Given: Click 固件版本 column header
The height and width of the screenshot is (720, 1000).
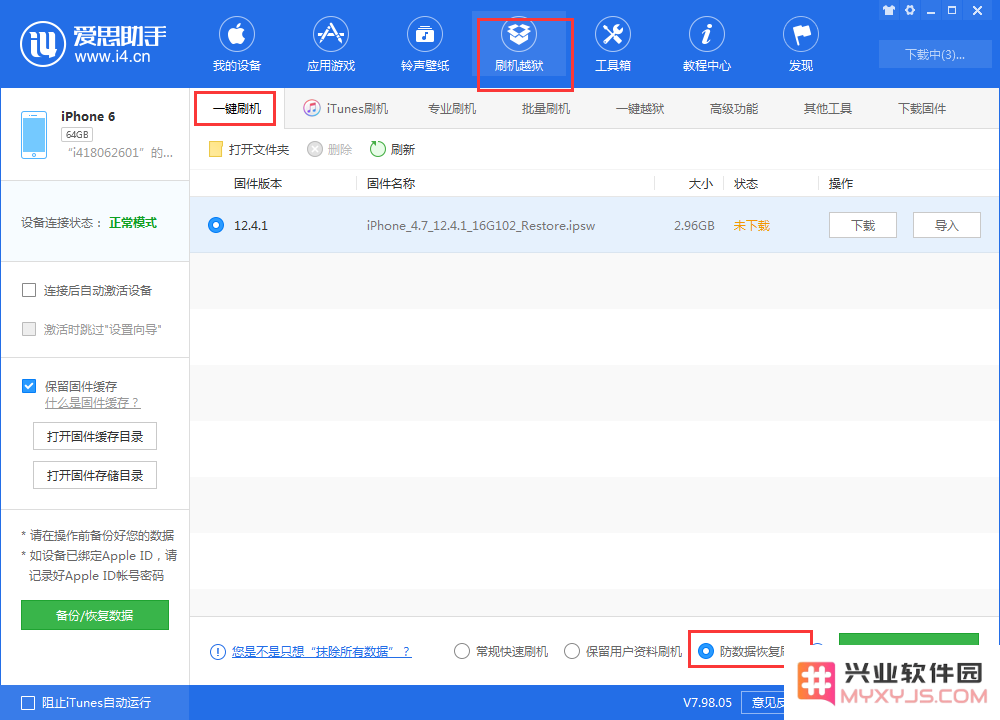Looking at the screenshot, I should point(258,184).
